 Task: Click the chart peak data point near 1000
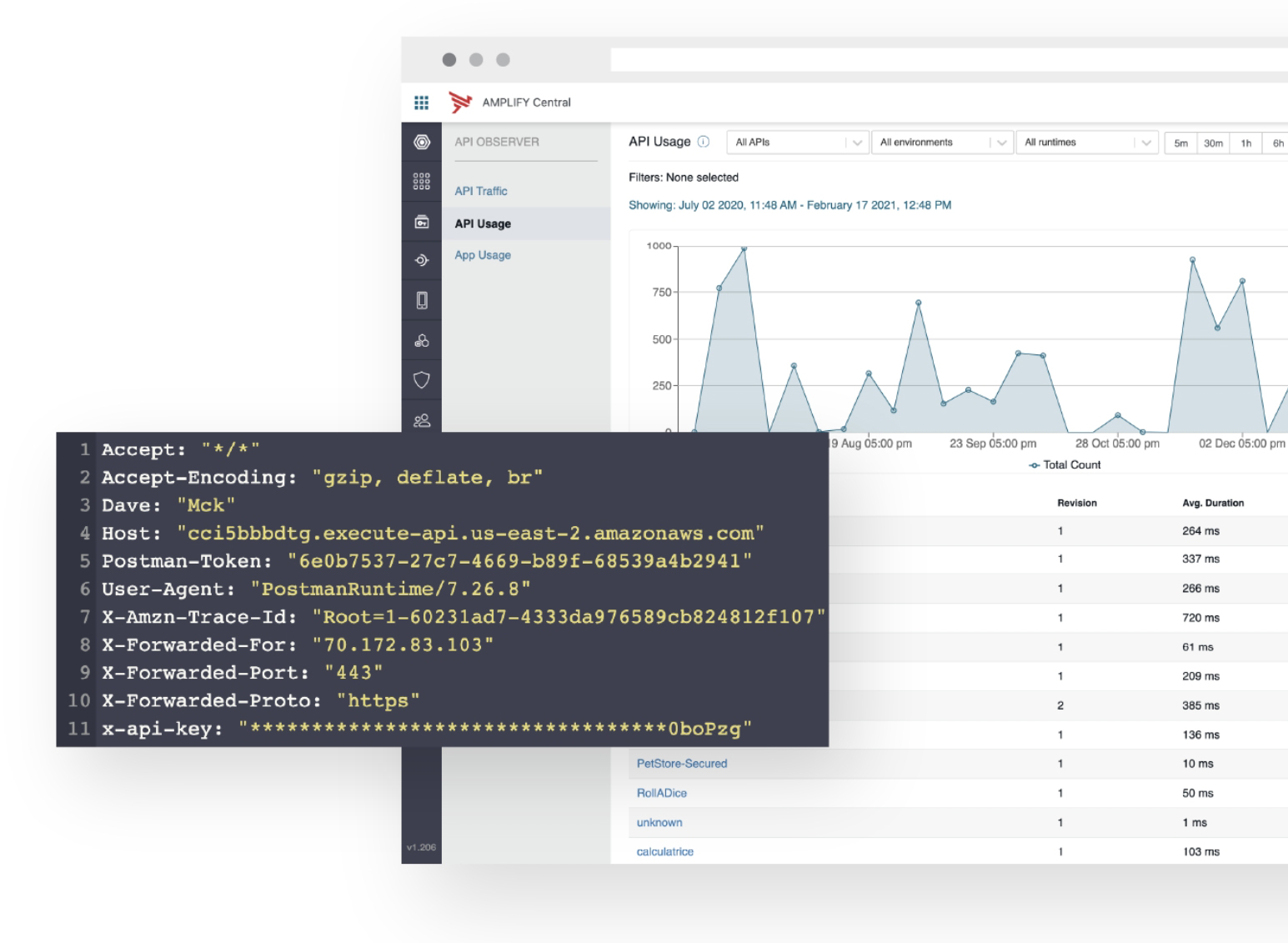(x=744, y=248)
